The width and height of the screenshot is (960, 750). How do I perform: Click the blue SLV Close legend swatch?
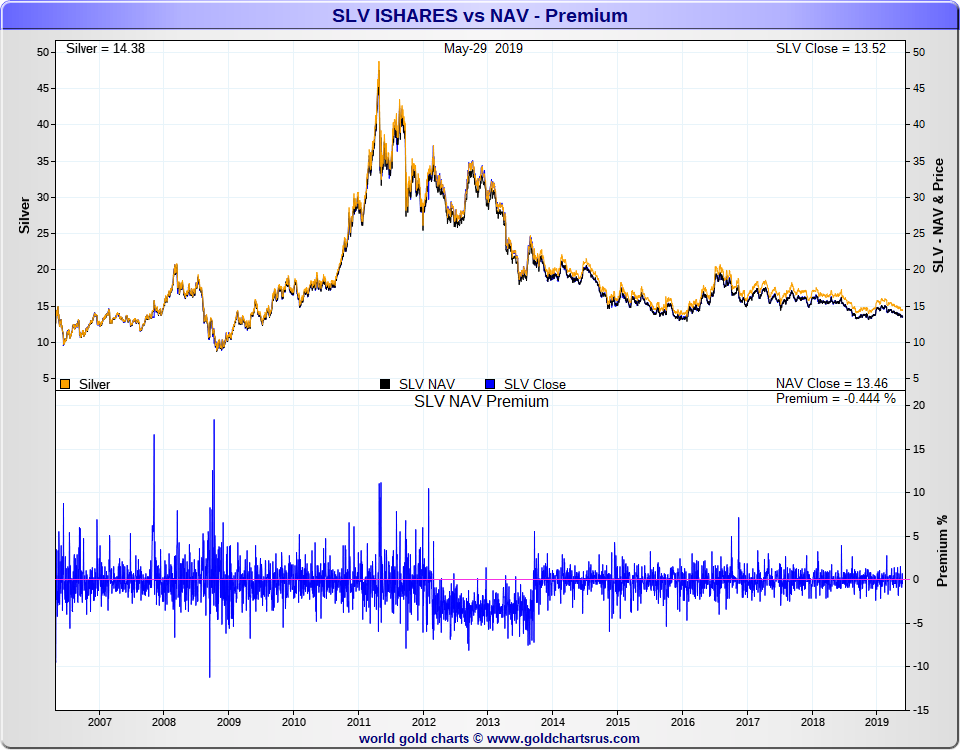(x=490, y=384)
